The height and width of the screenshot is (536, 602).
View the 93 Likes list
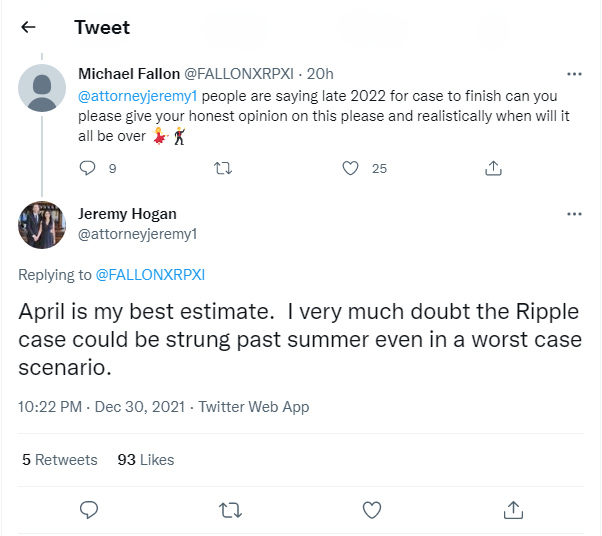pos(146,460)
